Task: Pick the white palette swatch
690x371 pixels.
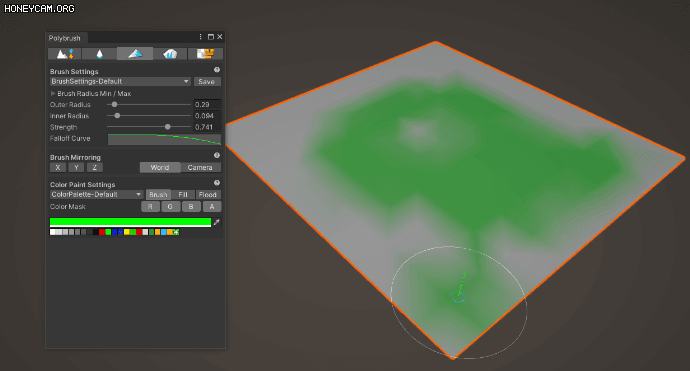Action: (x=53, y=232)
